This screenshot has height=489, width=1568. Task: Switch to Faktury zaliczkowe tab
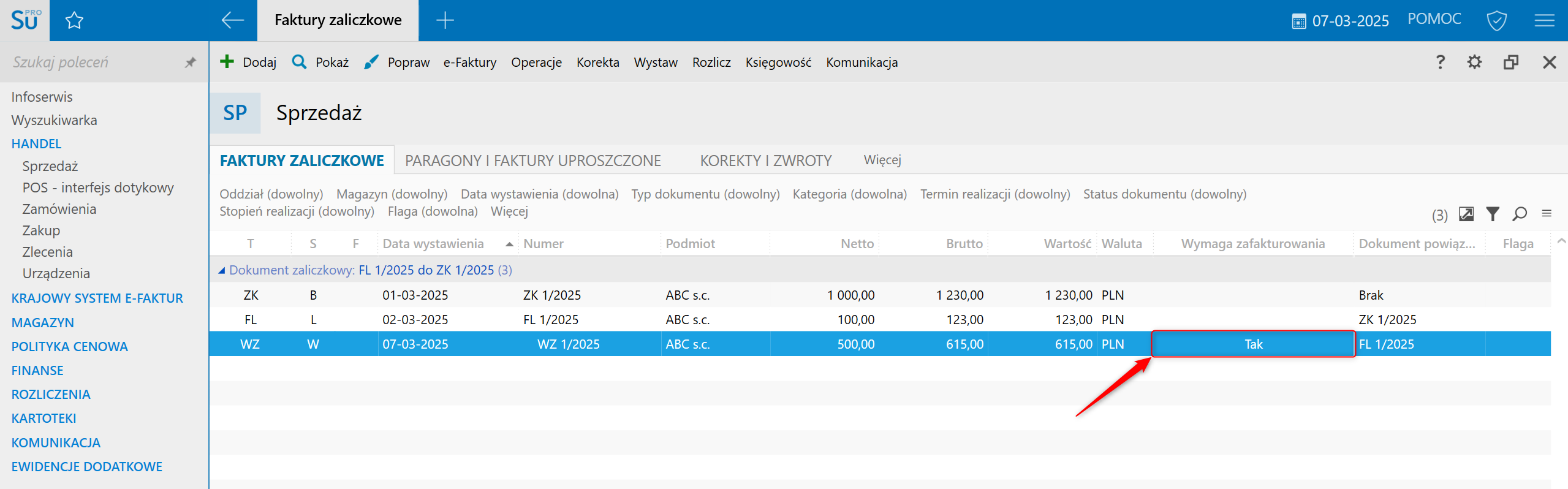point(302,161)
